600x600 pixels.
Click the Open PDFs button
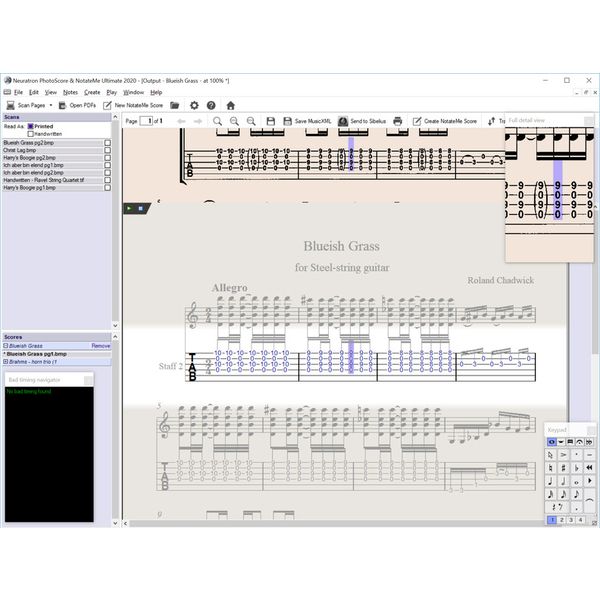click(77, 105)
